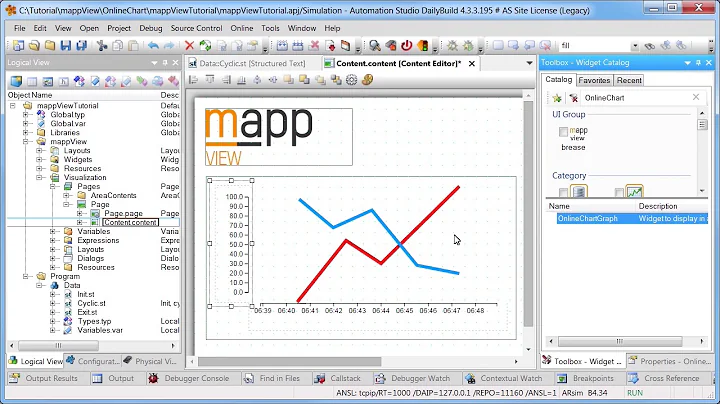
Task: Open the Configuration View tab
Action: click(x=93, y=361)
